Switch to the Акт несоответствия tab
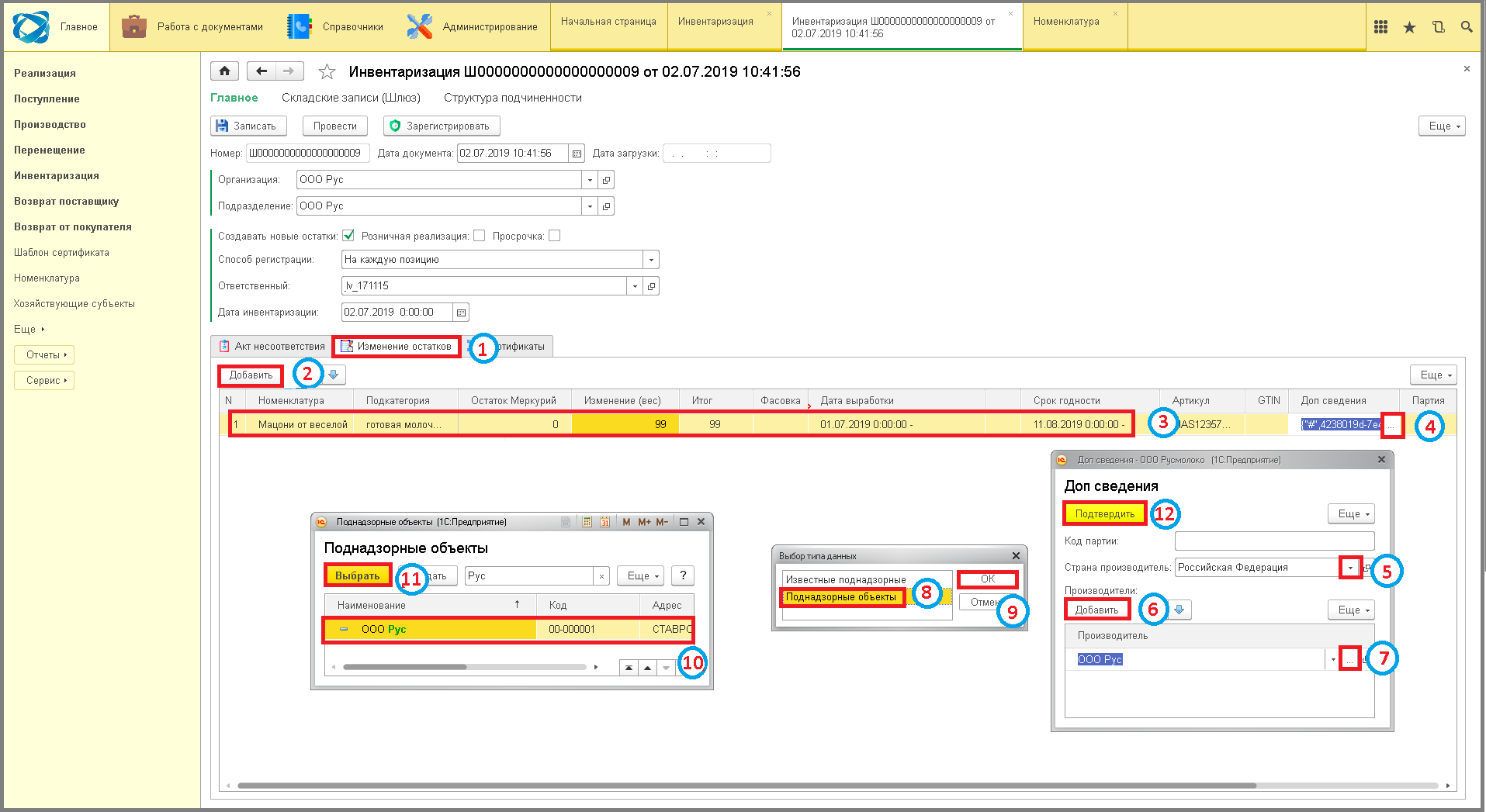The image size is (1486, 812). (x=272, y=347)
